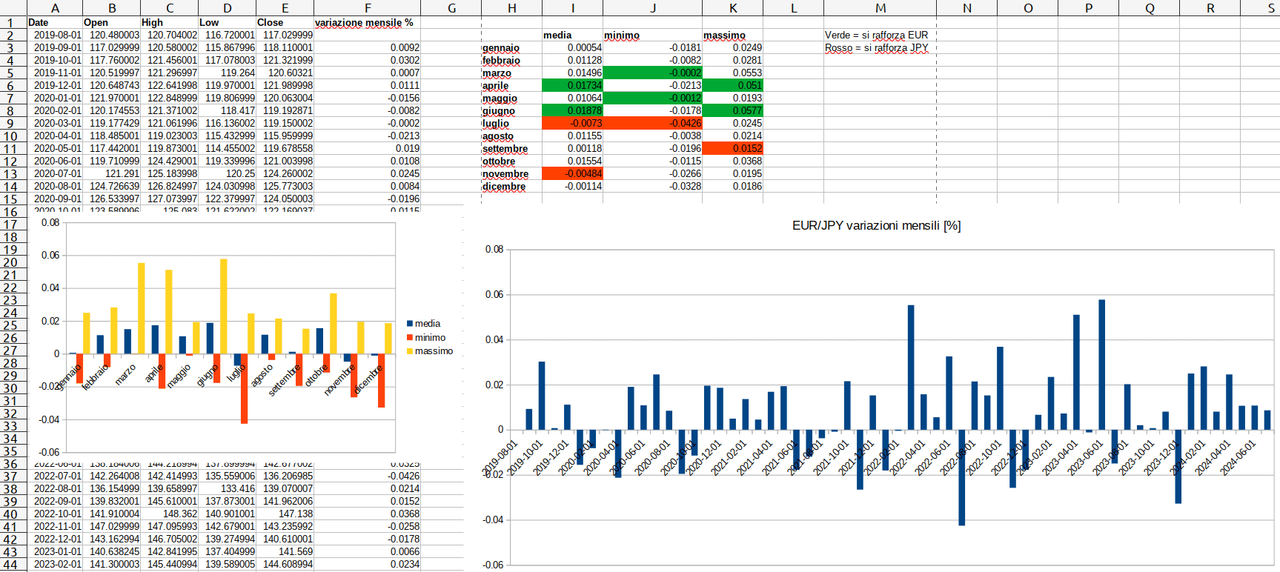Viewport: 1280px width, 572px height.
Task: Select column A header
Action: tap(53, 7)
